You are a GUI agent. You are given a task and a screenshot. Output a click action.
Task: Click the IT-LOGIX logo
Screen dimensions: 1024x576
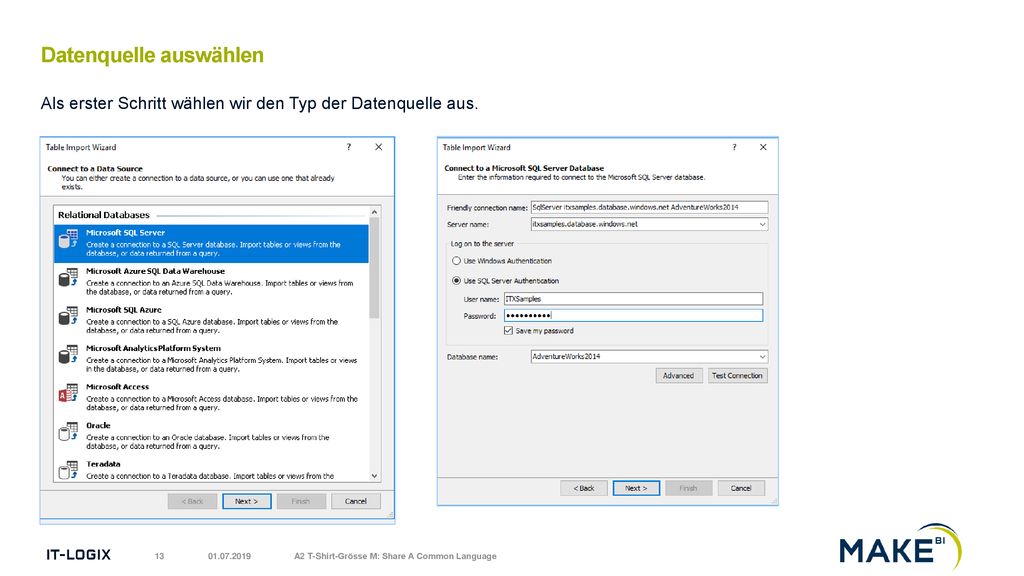(78, 555)
